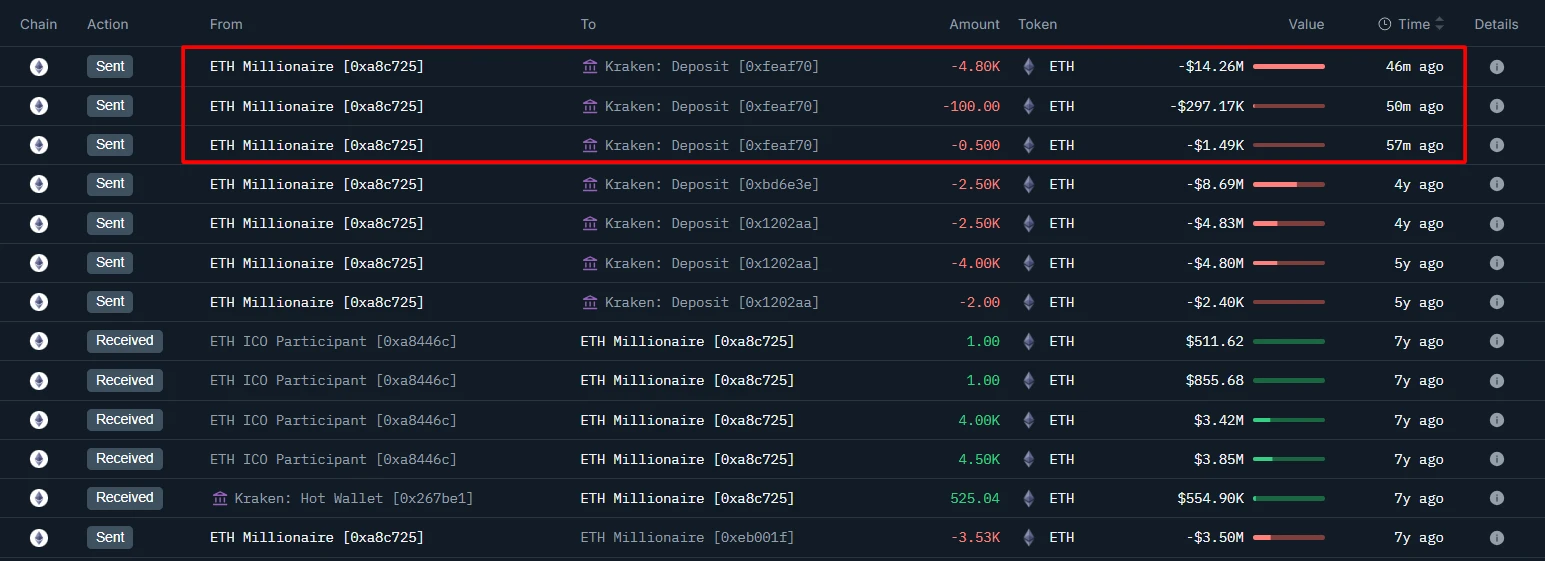This screenshot has height=561, width=1545.
Task: Click Ethereum chain icon in first row
Action: [x=39, y=67]
